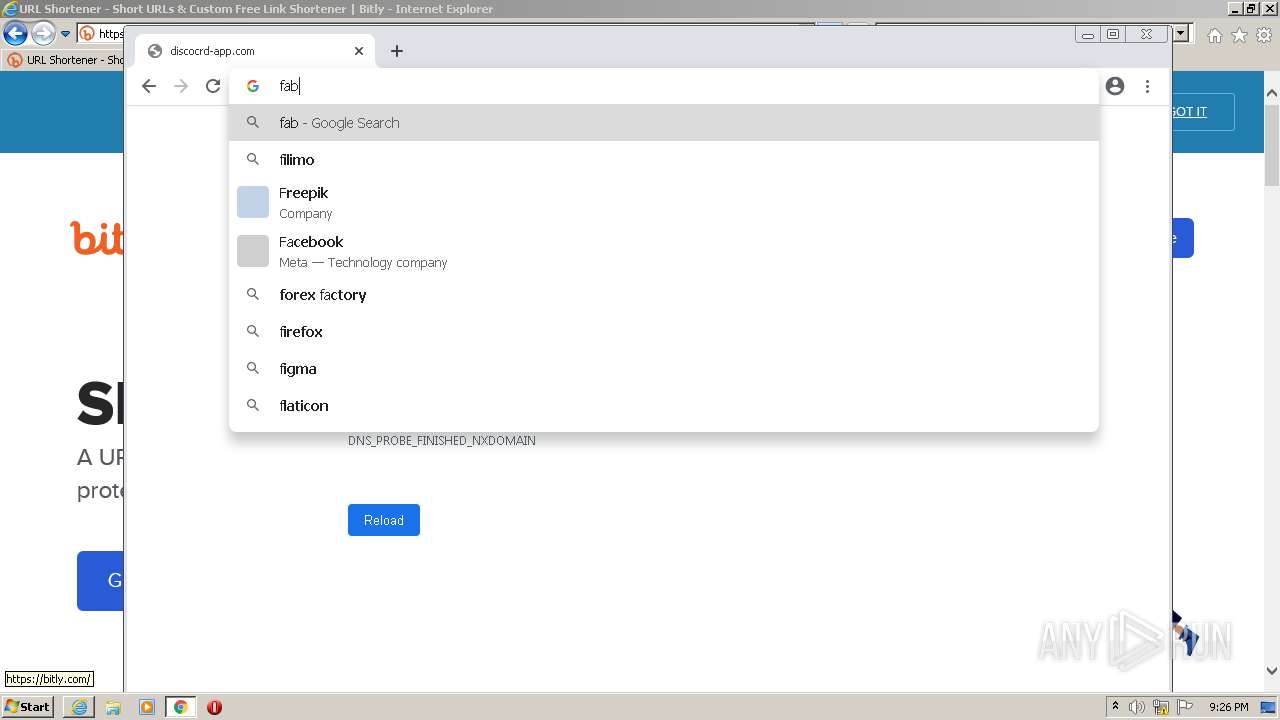The height and width of the screenshot is (720, 1280).
Task: Click the 9:26 PM clock
Action: 1229,707
